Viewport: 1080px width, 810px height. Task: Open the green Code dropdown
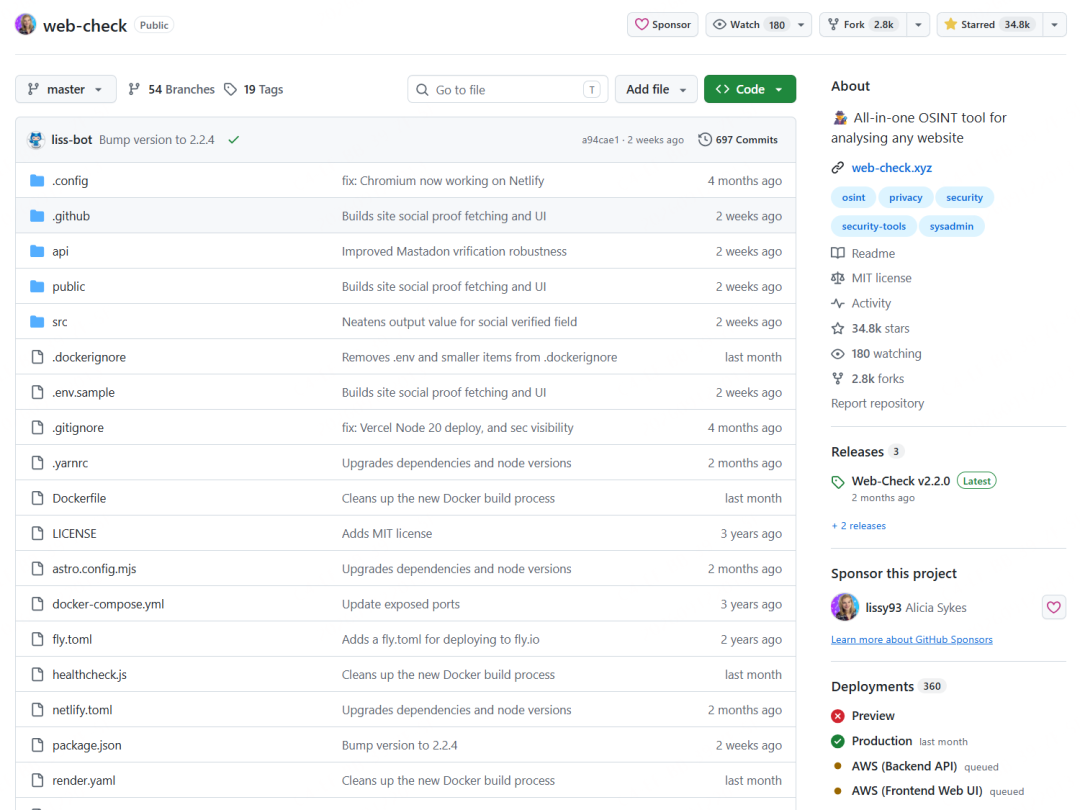749,90
